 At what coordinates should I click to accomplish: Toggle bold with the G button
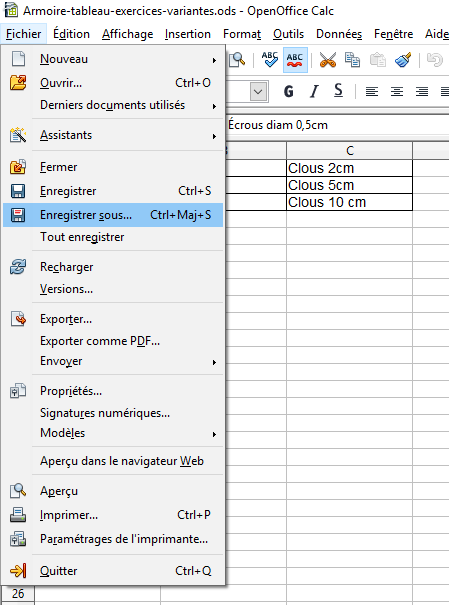[x=289, y=91]
